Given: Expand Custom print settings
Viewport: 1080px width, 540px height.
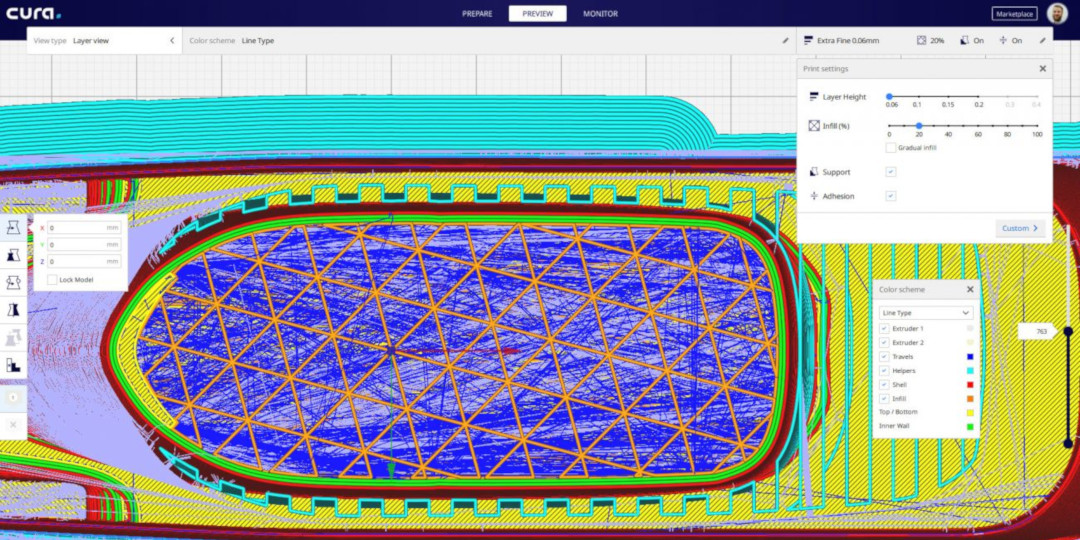Looking at the screenshot, I should pos(1020,228).
